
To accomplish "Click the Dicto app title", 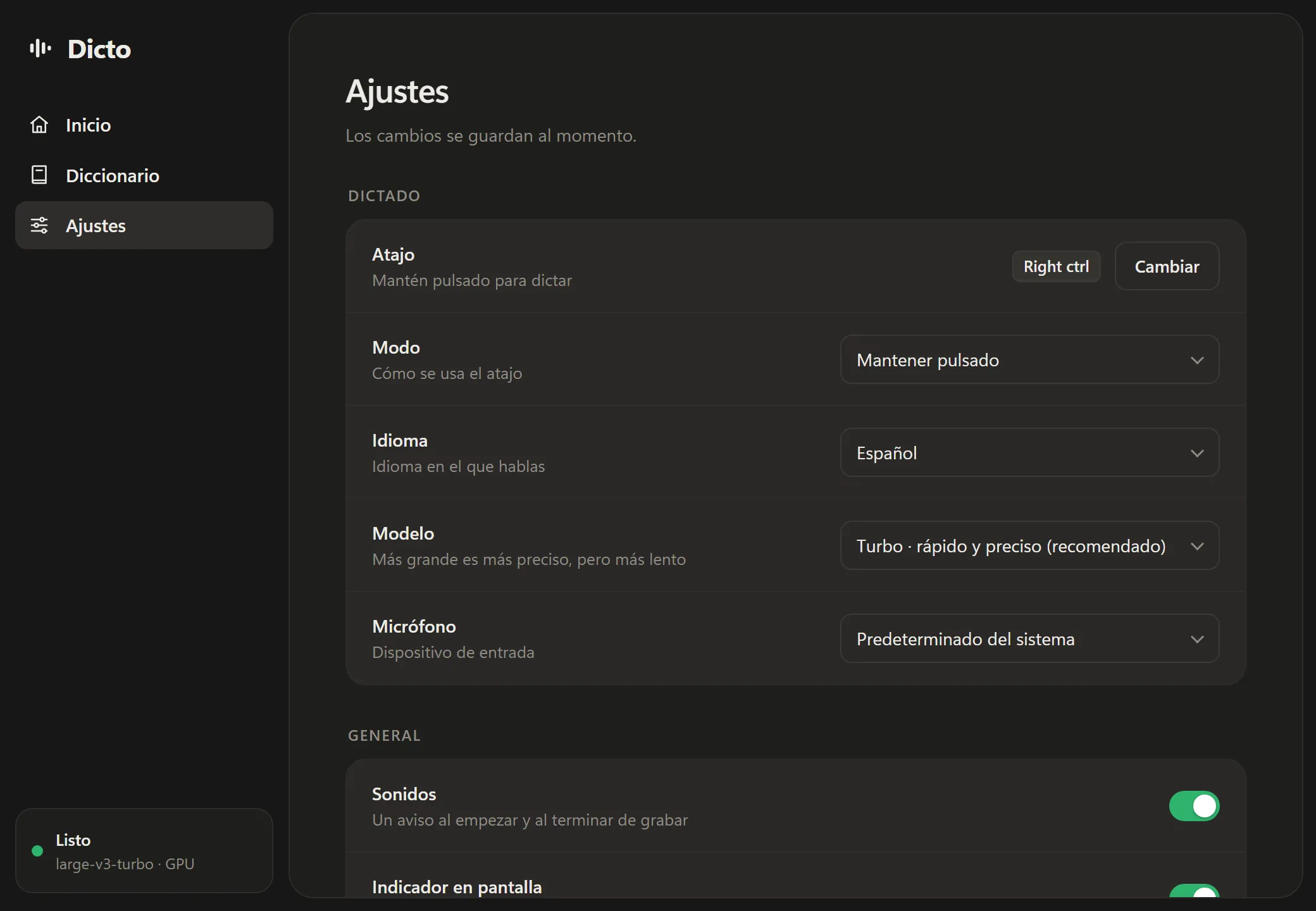I will [x=99, y=49].
